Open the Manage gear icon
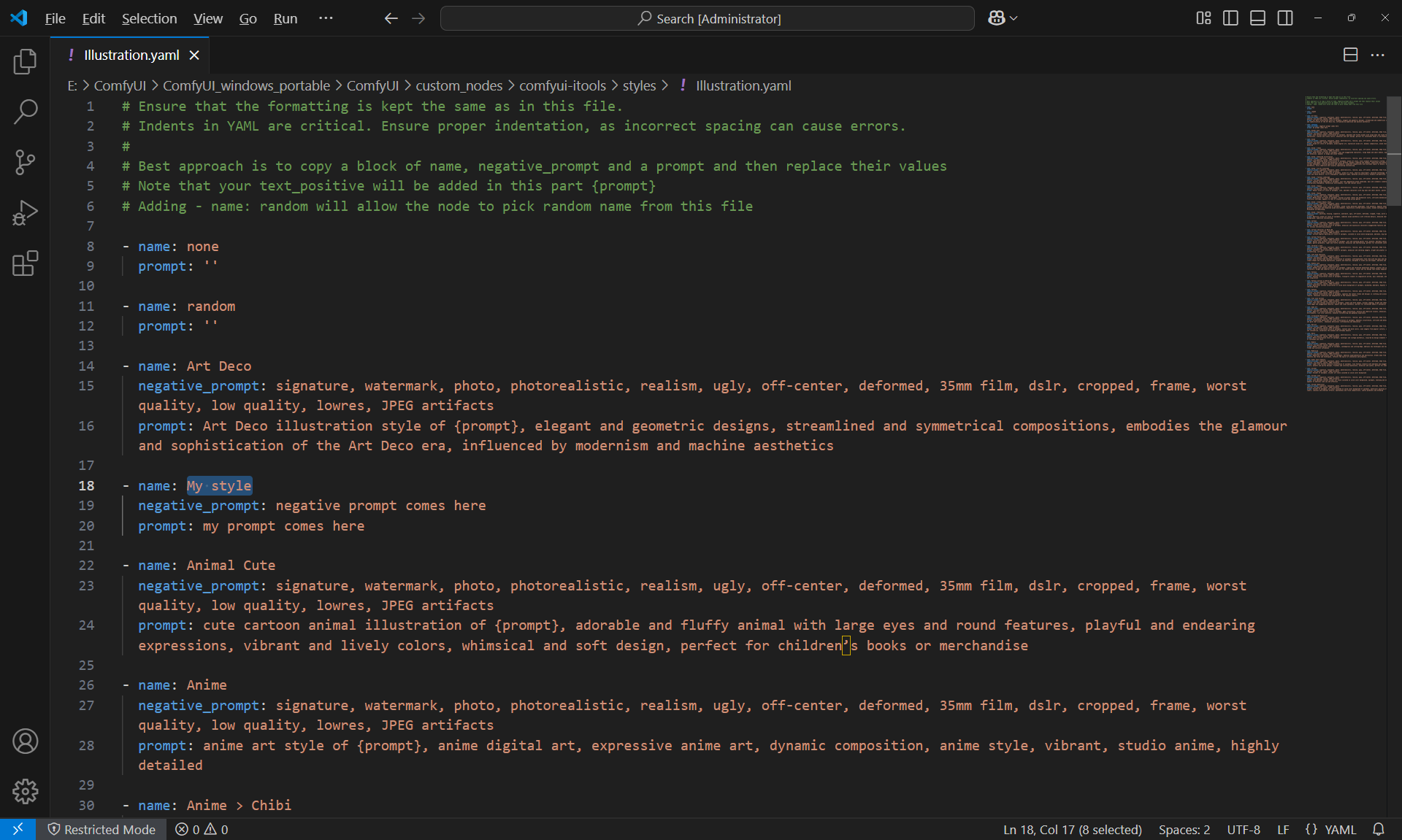This screenshot has height=840, width=1402. (25, 791)
